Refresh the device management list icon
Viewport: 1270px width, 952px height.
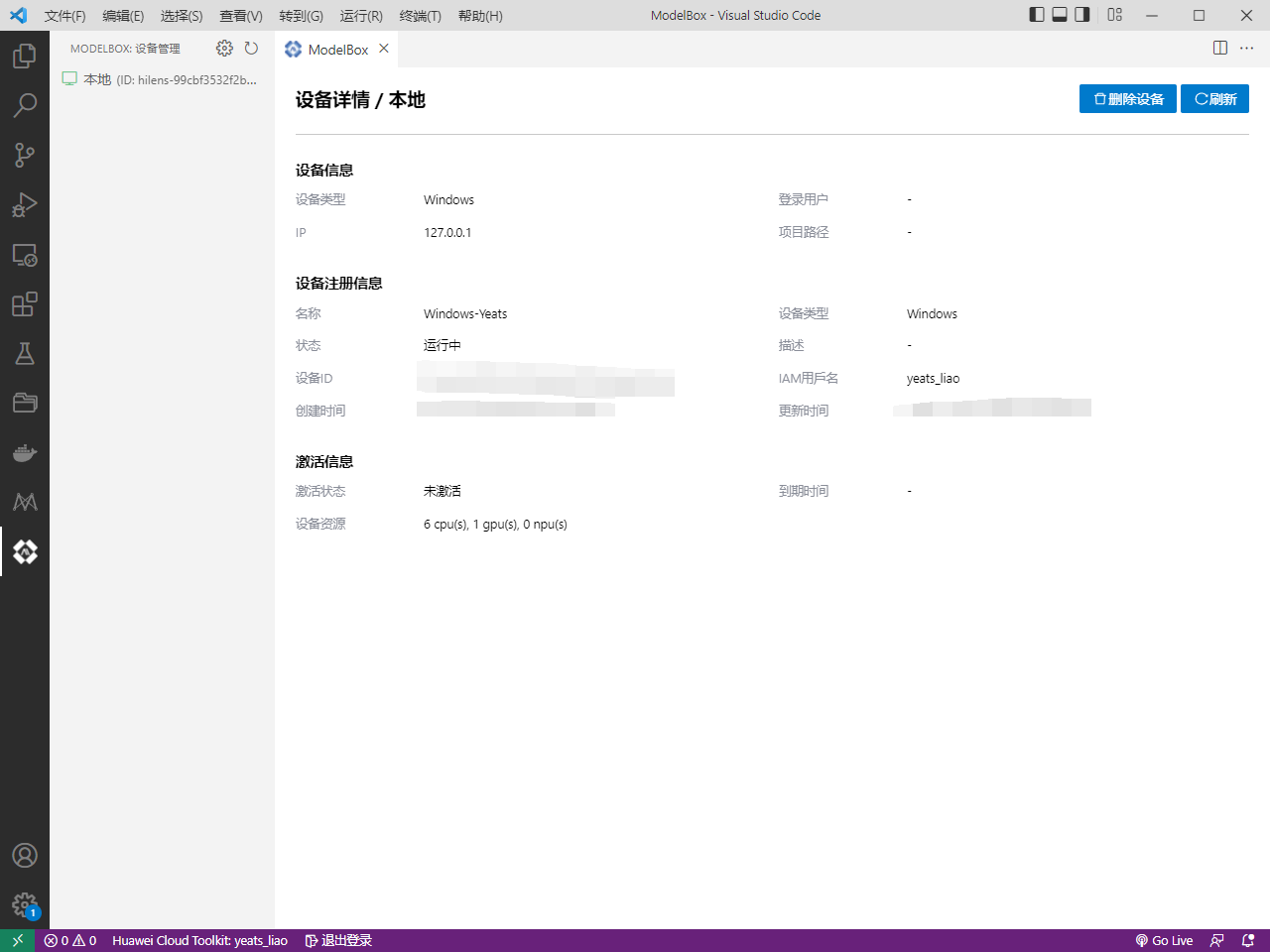(251, 49)
